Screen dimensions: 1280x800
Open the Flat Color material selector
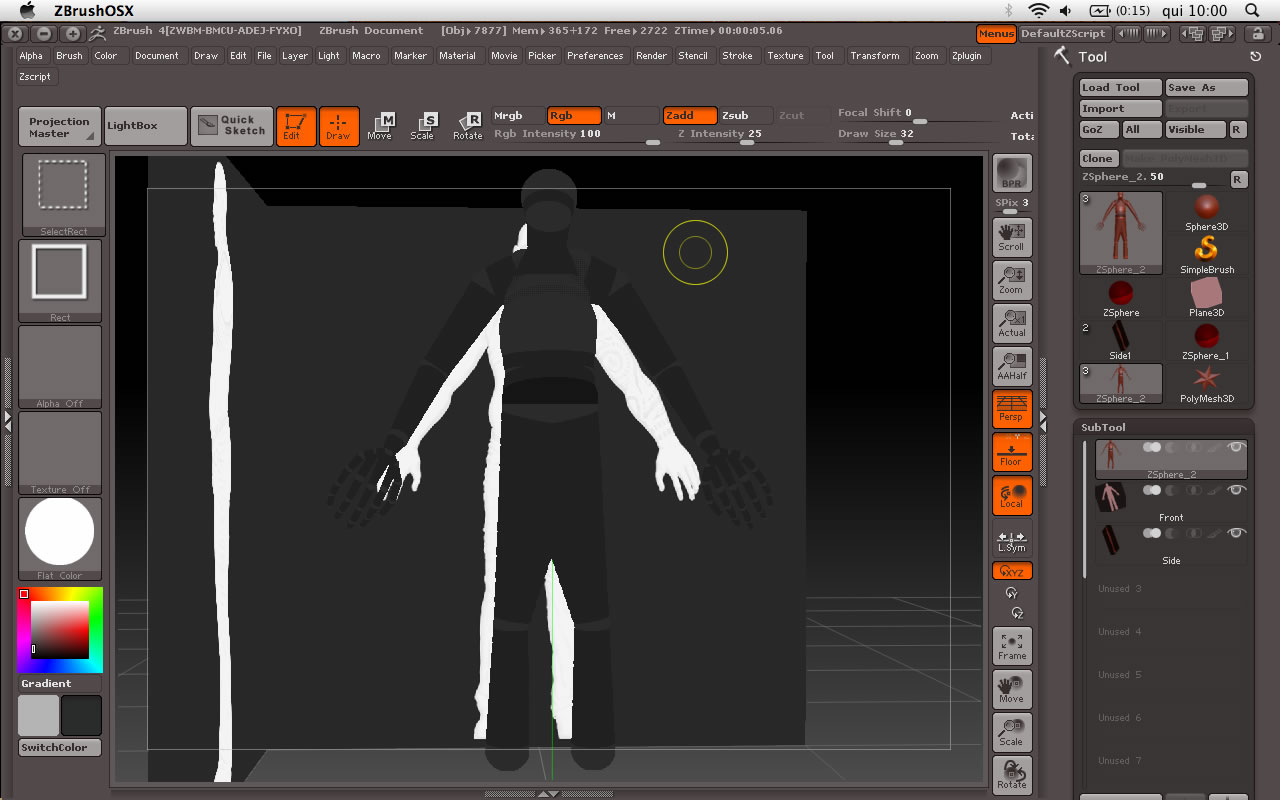click(x=60, y=539)
